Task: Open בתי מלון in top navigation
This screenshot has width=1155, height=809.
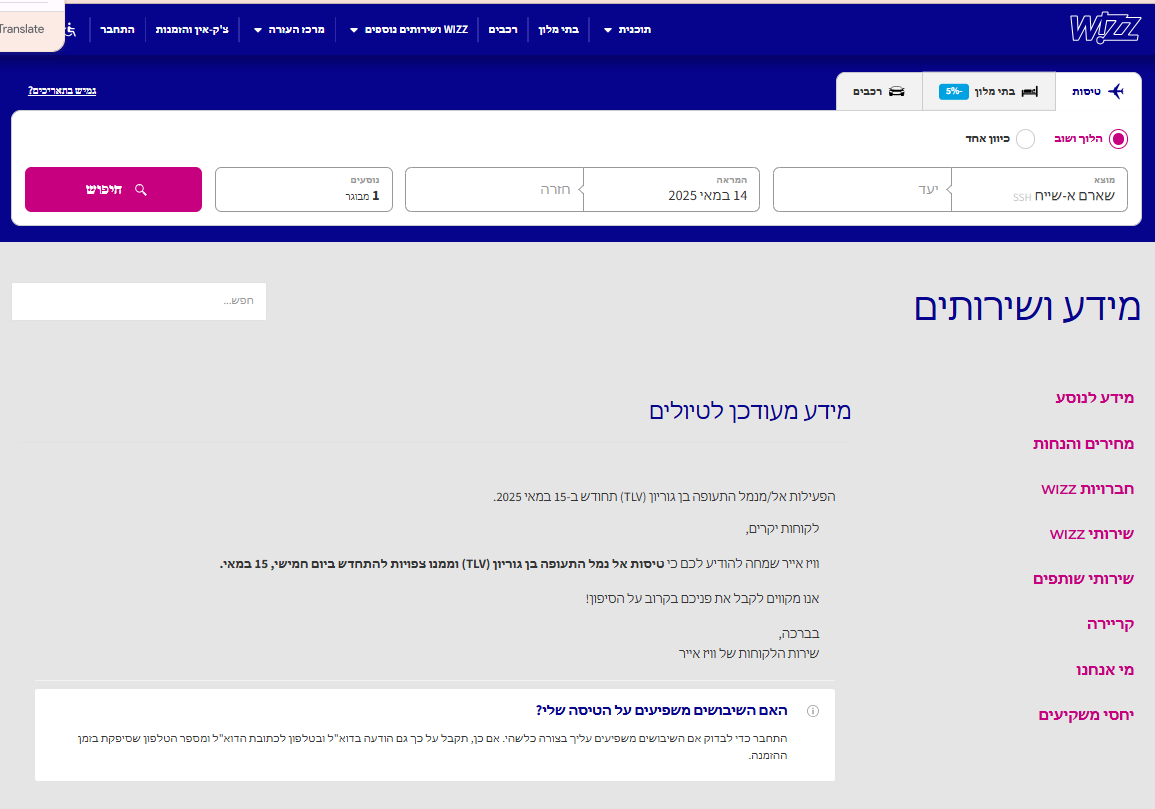Action: click(558, 29)
